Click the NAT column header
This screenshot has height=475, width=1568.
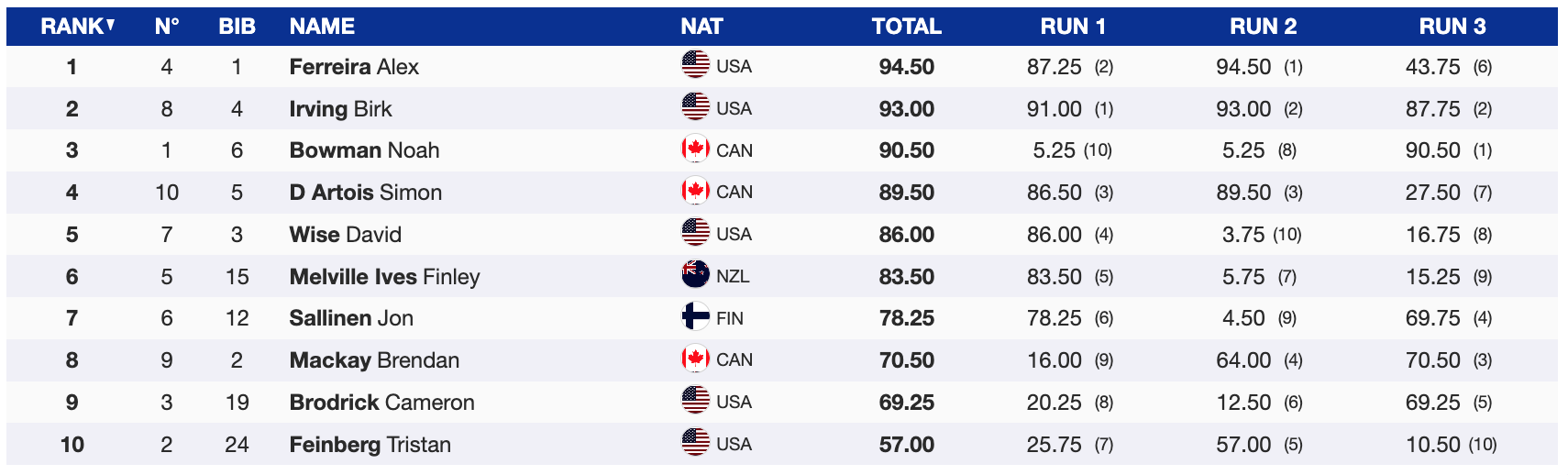[701, 26]
